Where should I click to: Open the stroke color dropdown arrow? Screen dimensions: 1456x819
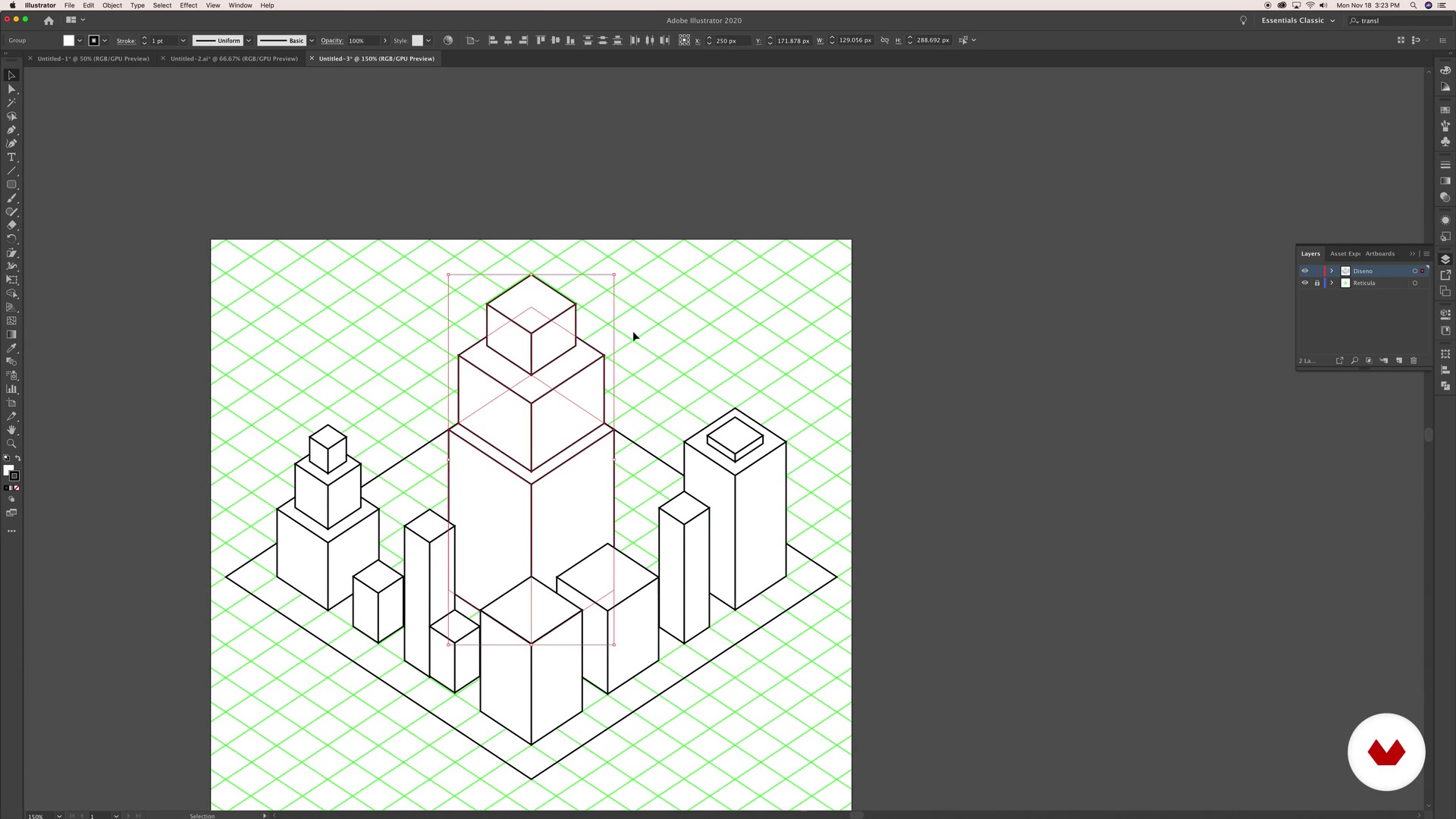coord(105,40)
